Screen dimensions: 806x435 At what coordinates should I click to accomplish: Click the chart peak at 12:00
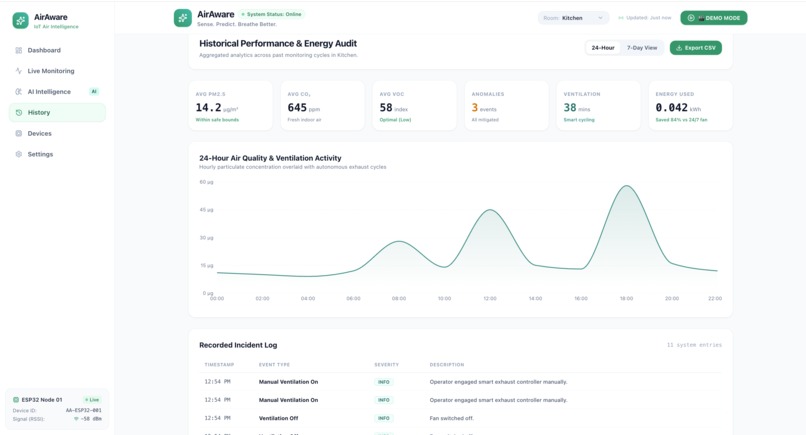point(490,210)
